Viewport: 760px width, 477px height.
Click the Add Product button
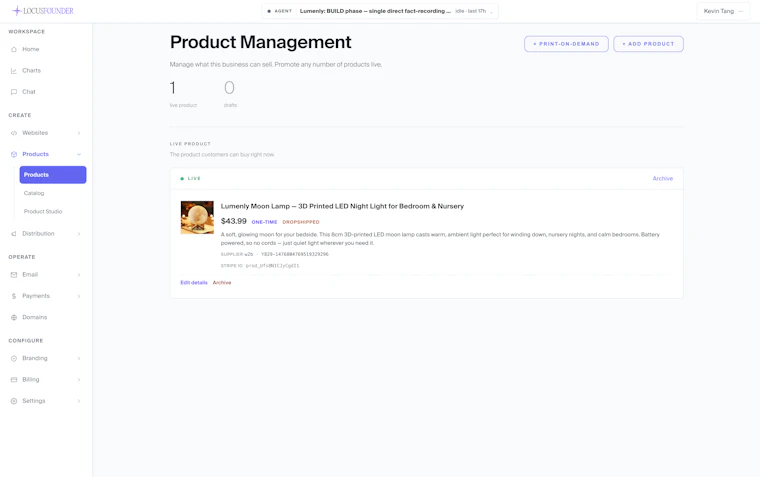649,44
